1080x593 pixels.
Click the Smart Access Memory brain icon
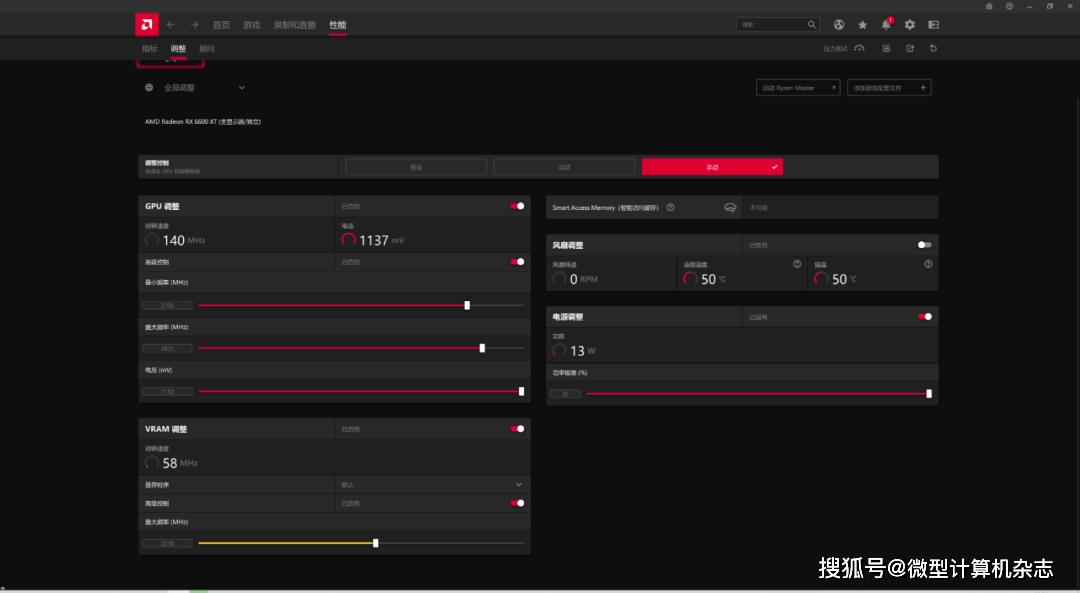(x=730, y=207)
